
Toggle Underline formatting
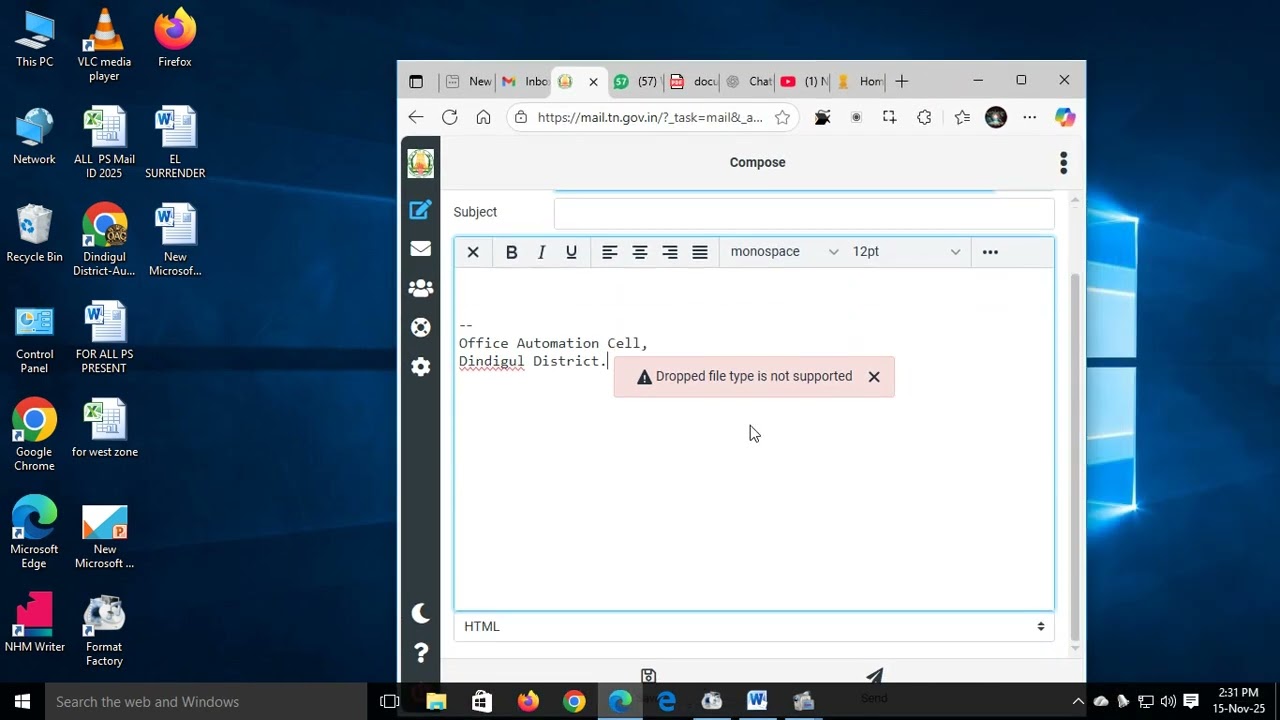coord(571,252)
